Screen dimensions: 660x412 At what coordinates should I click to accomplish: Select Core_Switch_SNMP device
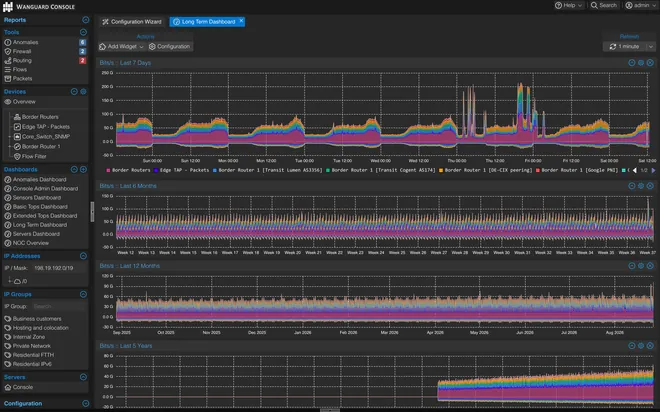click(45, 136)
